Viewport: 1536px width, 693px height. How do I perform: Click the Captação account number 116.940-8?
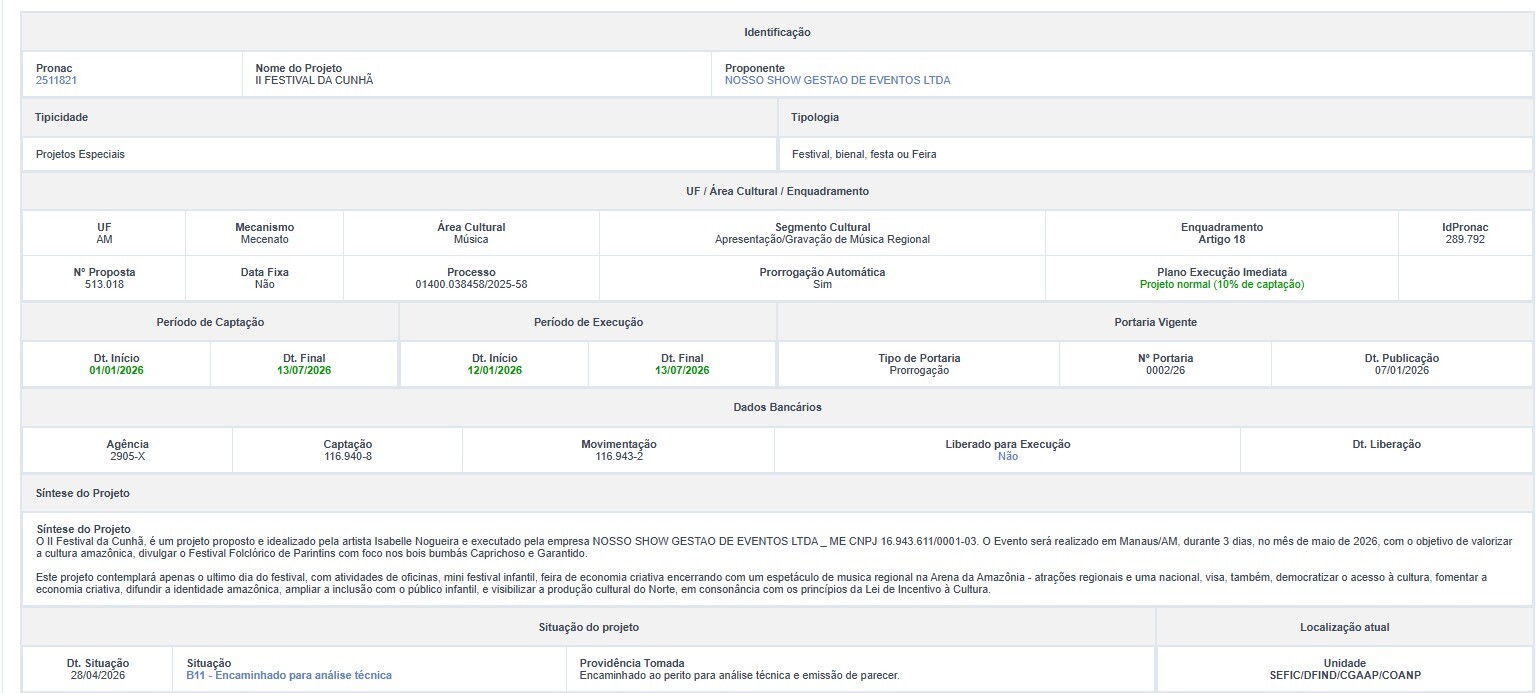[x=347, y=456]
